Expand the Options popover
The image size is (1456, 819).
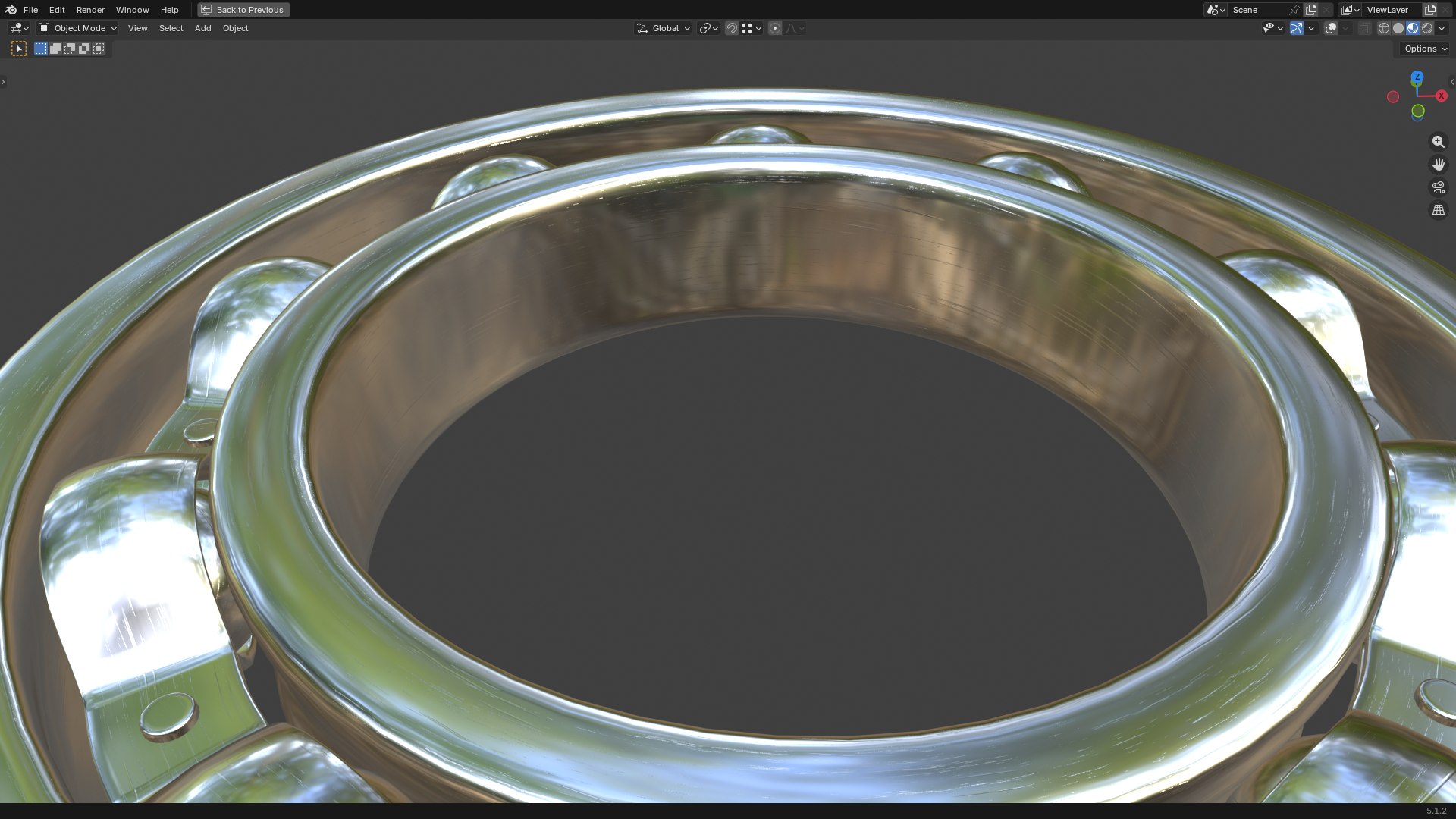click(x=1426, y=49)
